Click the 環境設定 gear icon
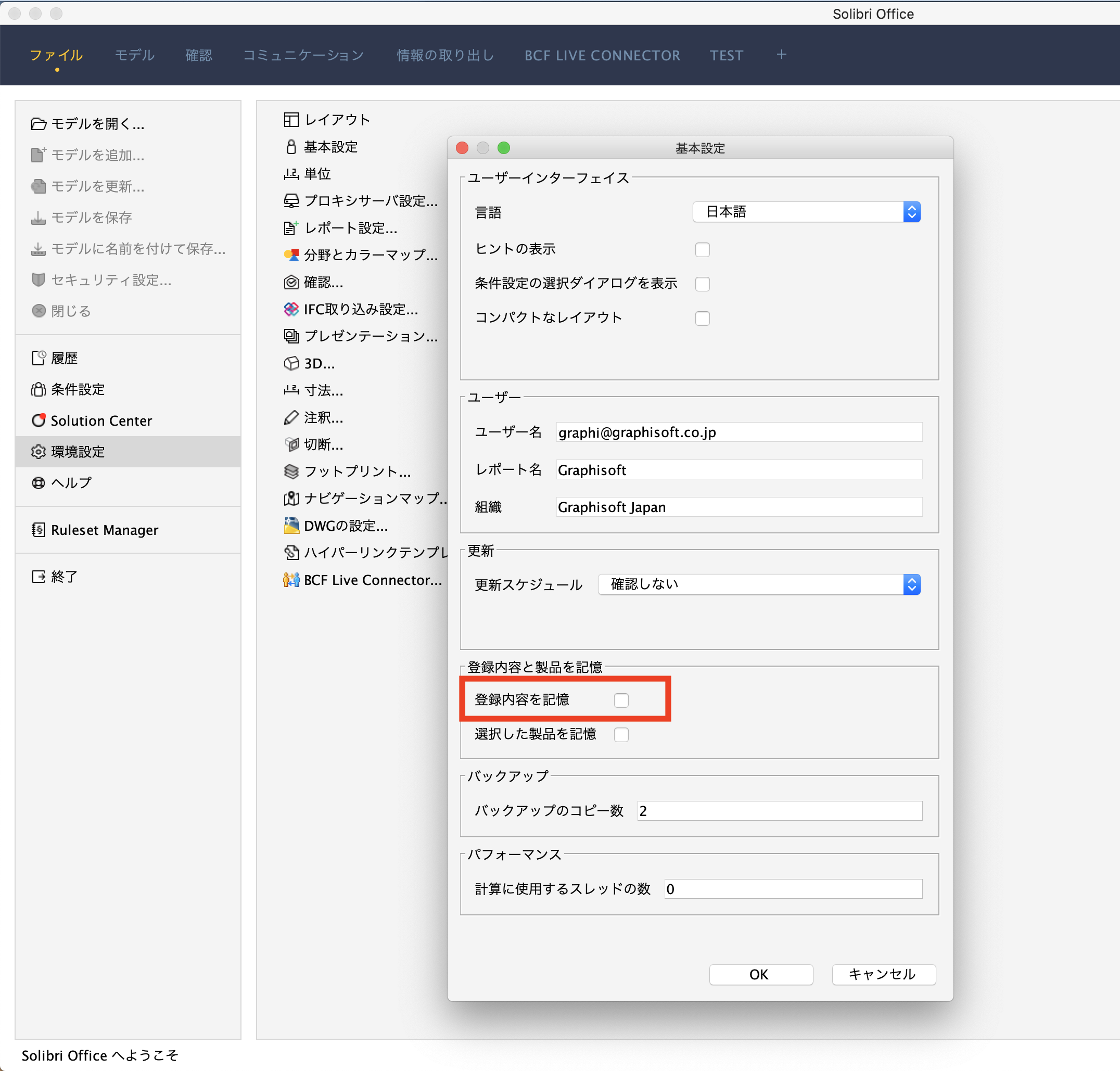 point(38,452)
